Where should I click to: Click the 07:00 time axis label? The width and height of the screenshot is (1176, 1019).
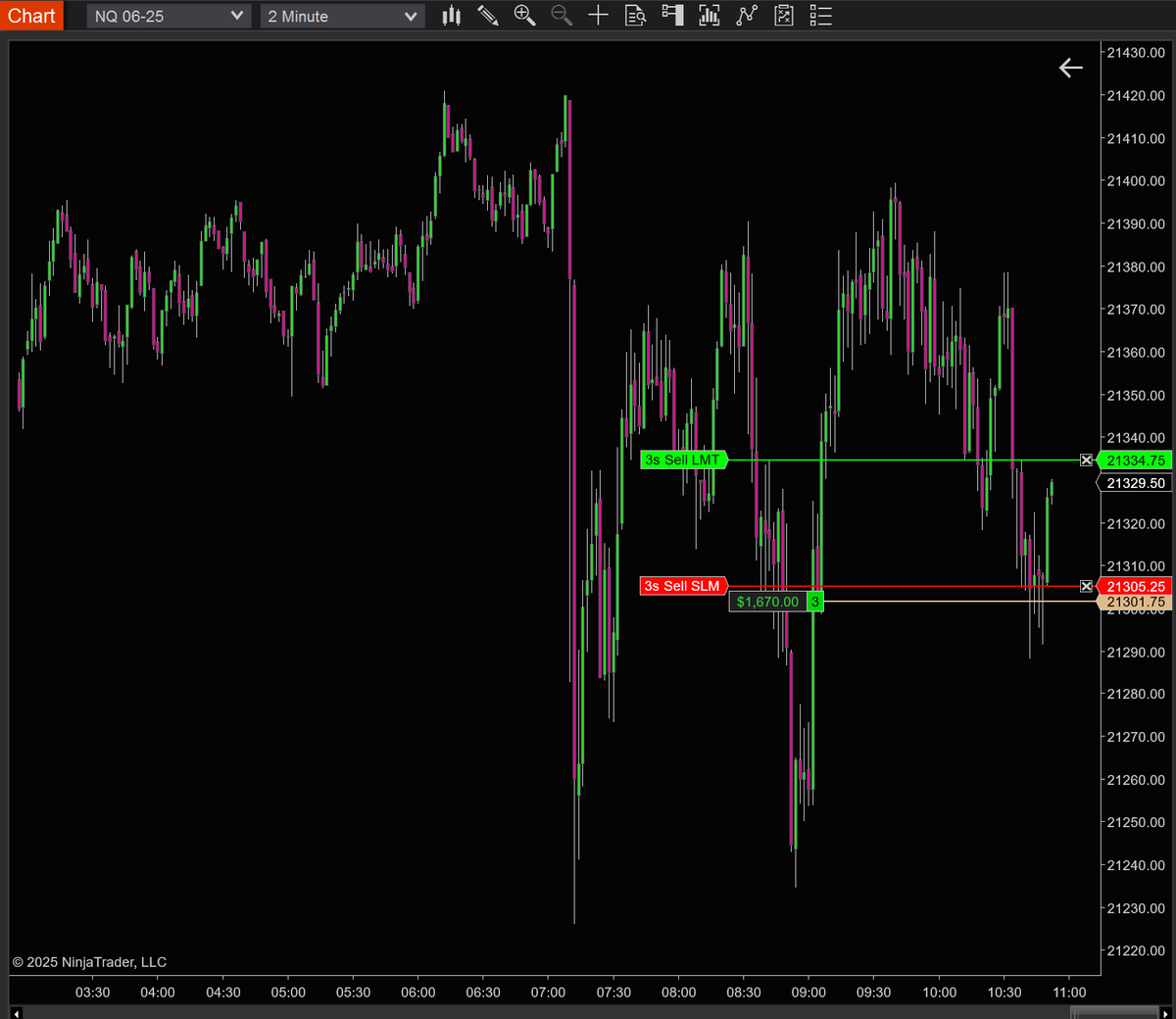(x=548, y=993)
